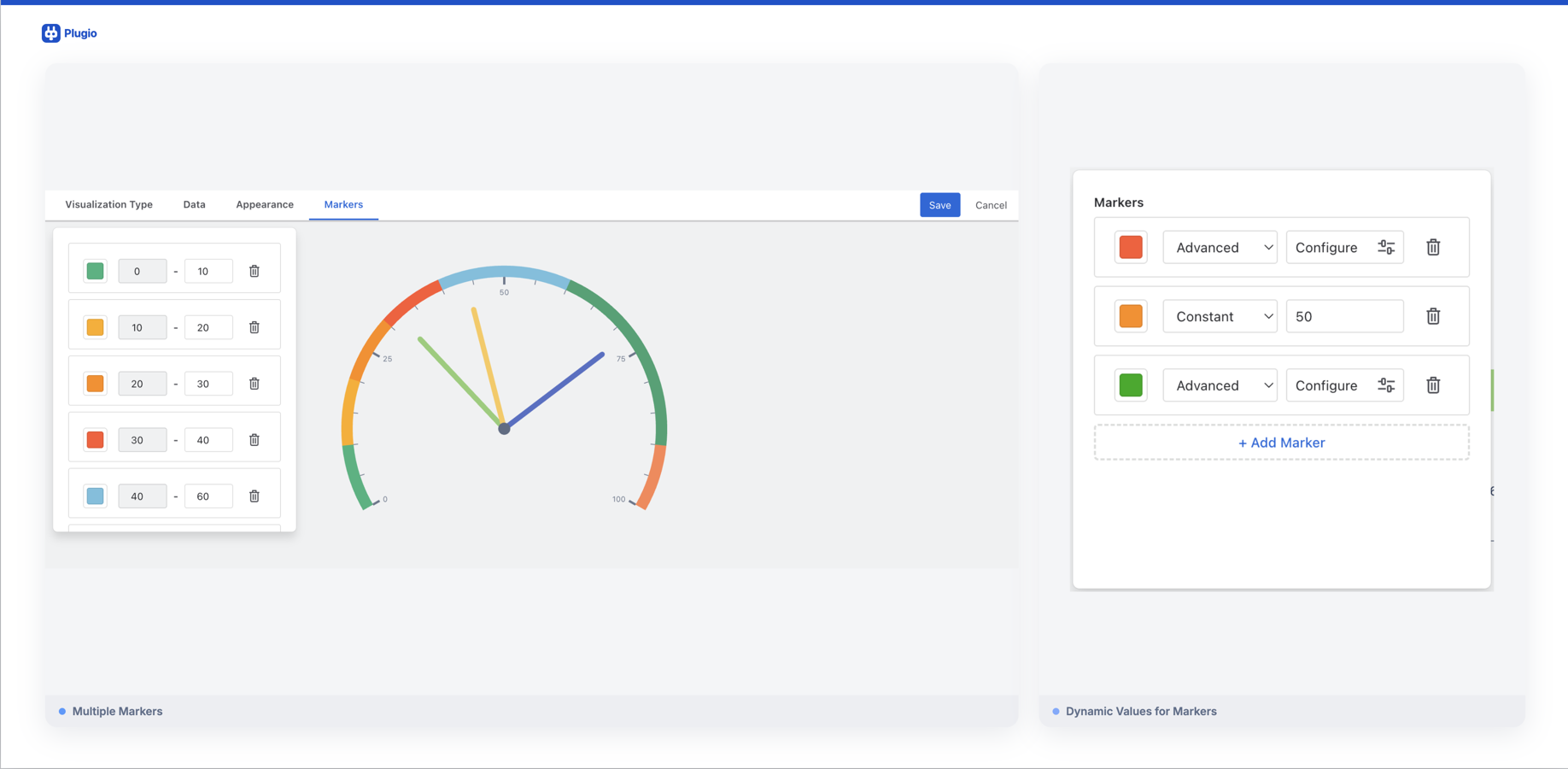
Task: Delete the 40 - 60 range row
Action: (255, 496)
